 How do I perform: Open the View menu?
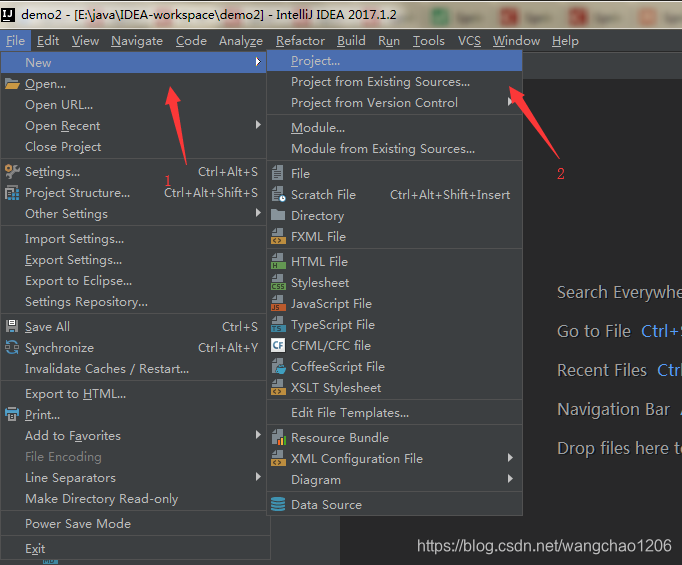(x=85, y=41)
